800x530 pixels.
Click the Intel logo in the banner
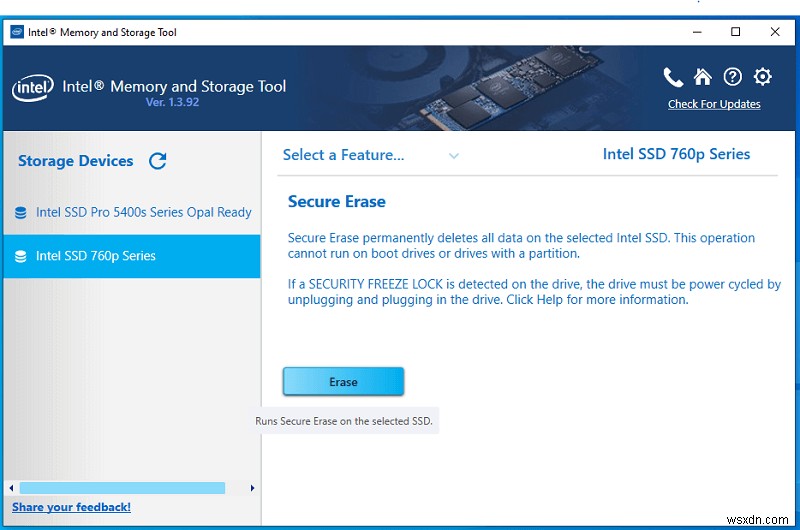click(x=32, y=88)
